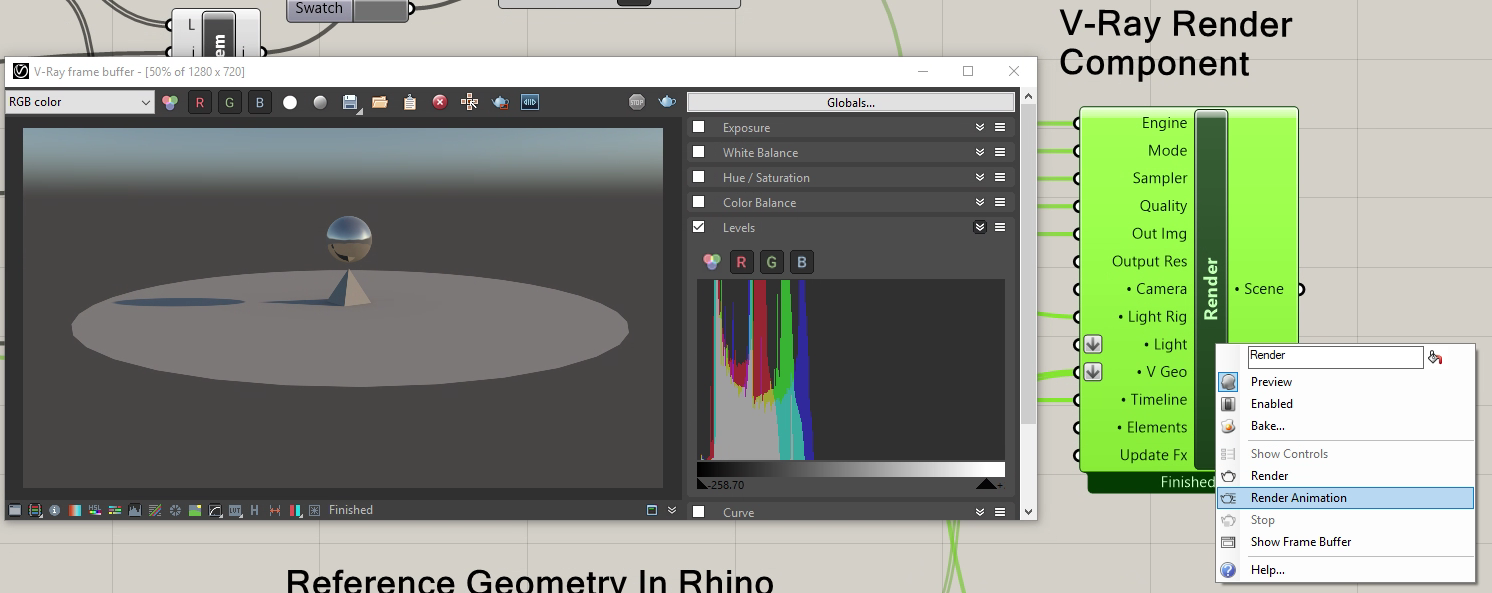
Task: Clear image with the red X icon
Action: (439, 102)
